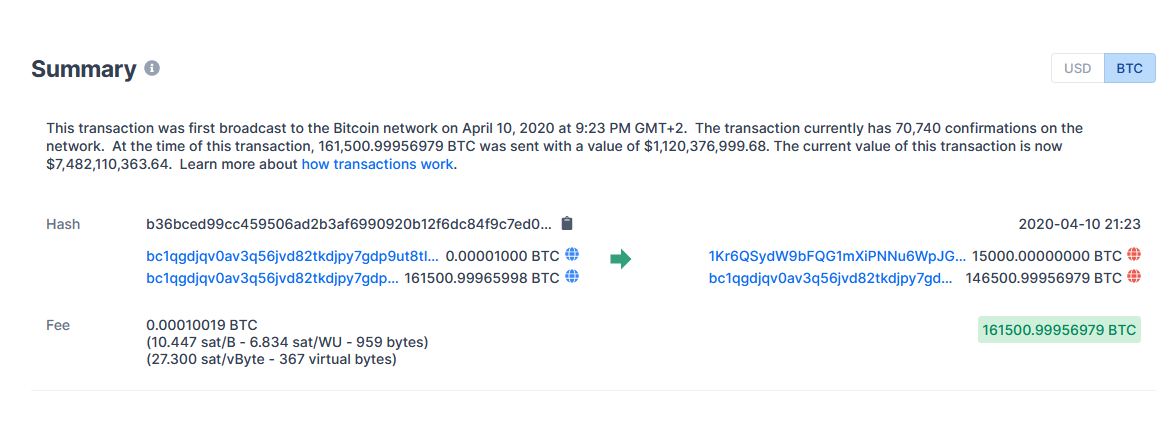Click the Hash row label

tap(63, 224)
